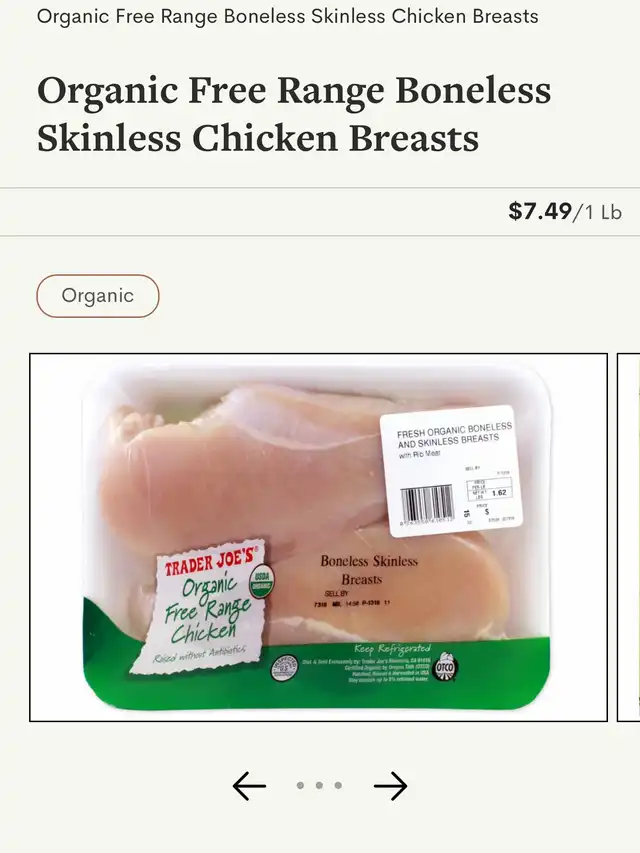Tap the Organic tag pill
Viewport: 640px width, 853px height.
coord(98,296)
